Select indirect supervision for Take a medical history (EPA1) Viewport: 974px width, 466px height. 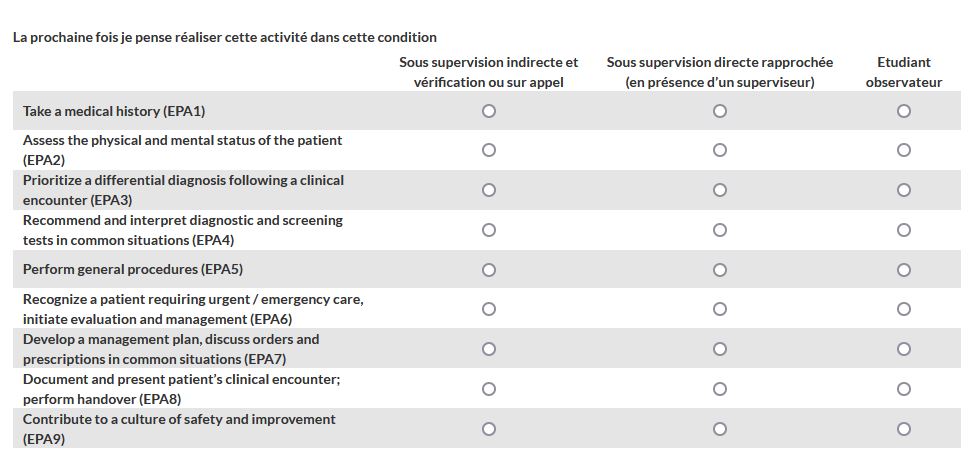click(x=489, y=111)
